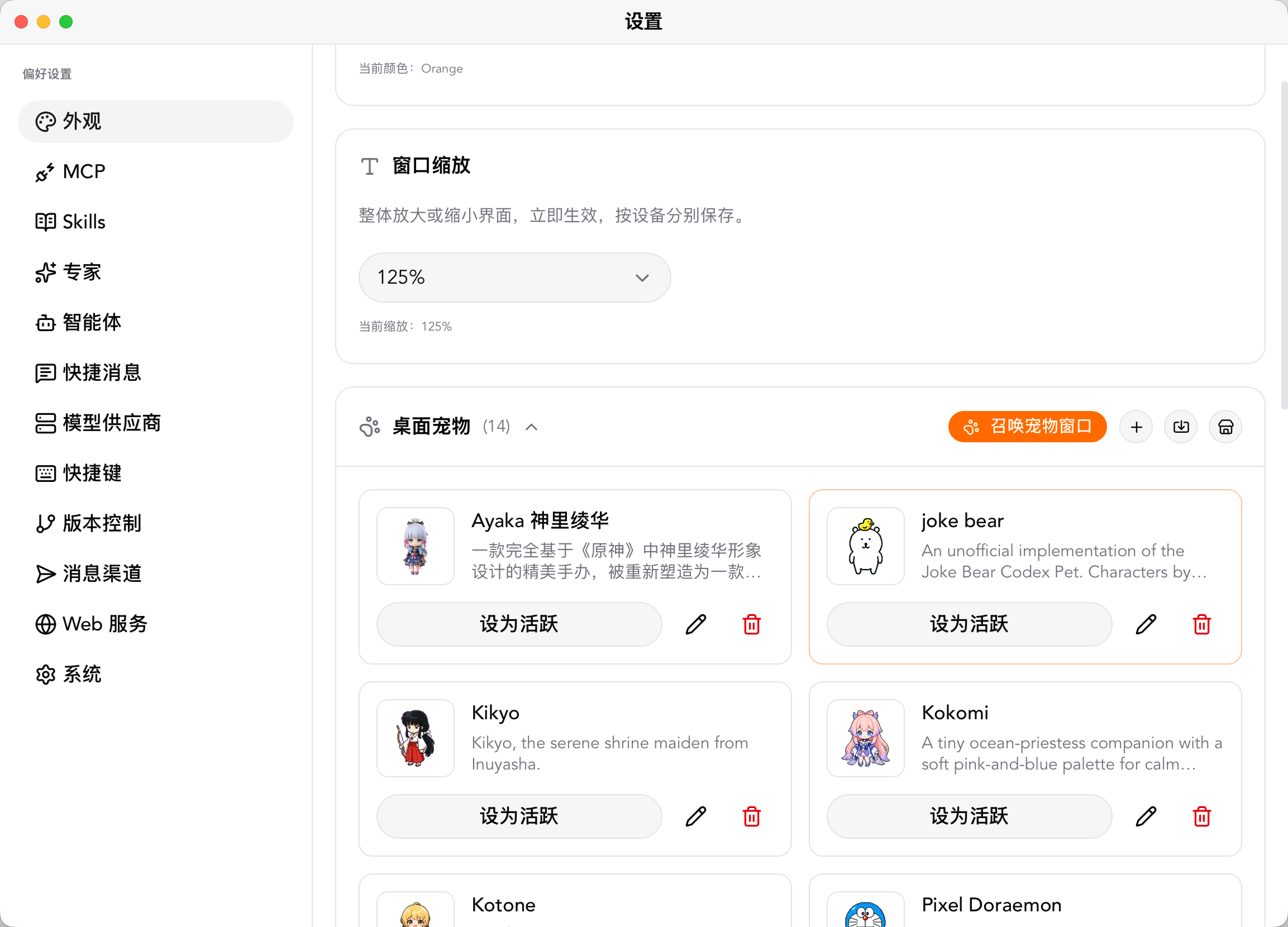The height and width of the screenshot is (927, 1288).
Task: Minimize the 设置 window
Action: (x=44, y=22)
